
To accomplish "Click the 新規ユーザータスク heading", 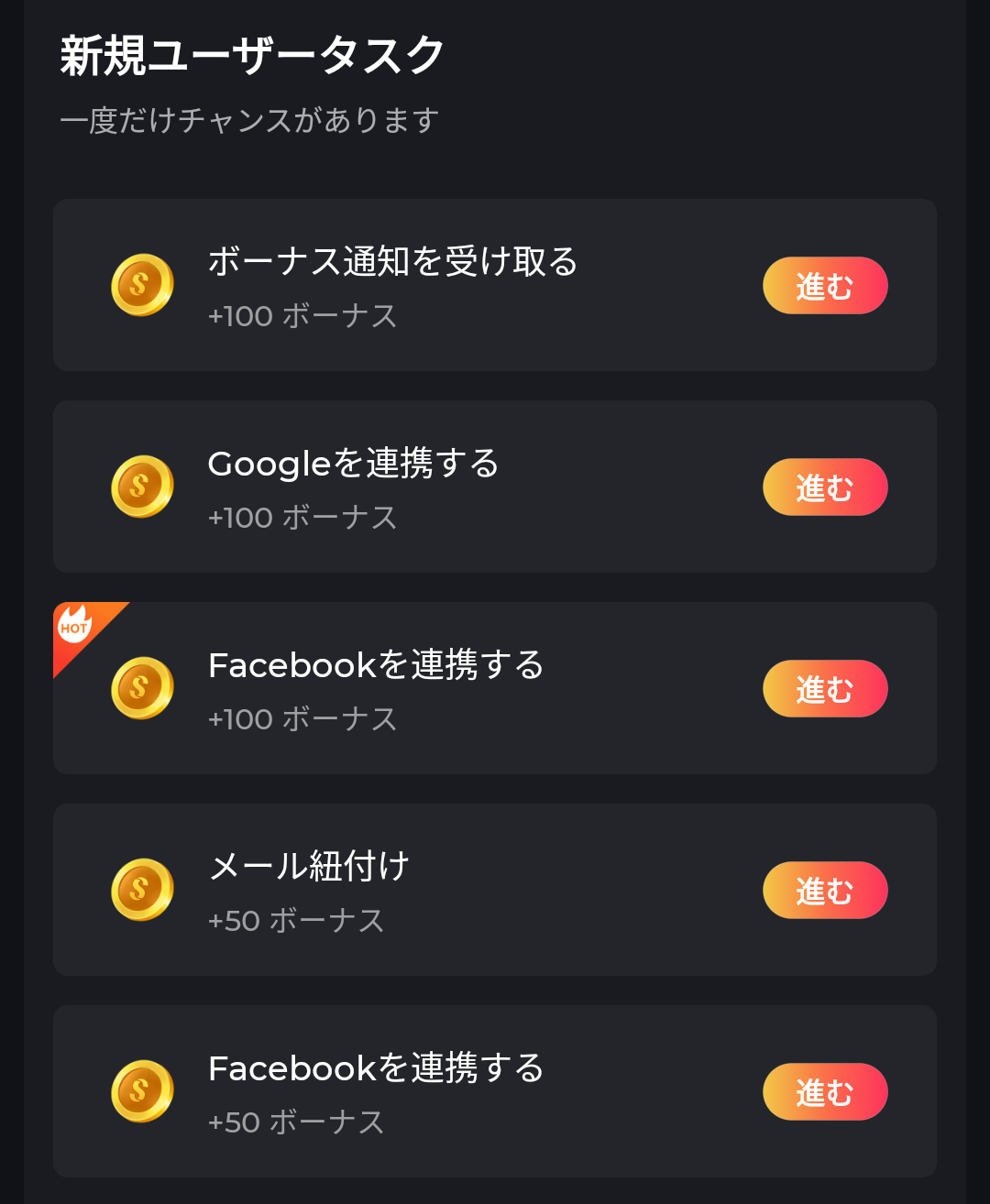I will pyautogui.click(x=252, y=57).
